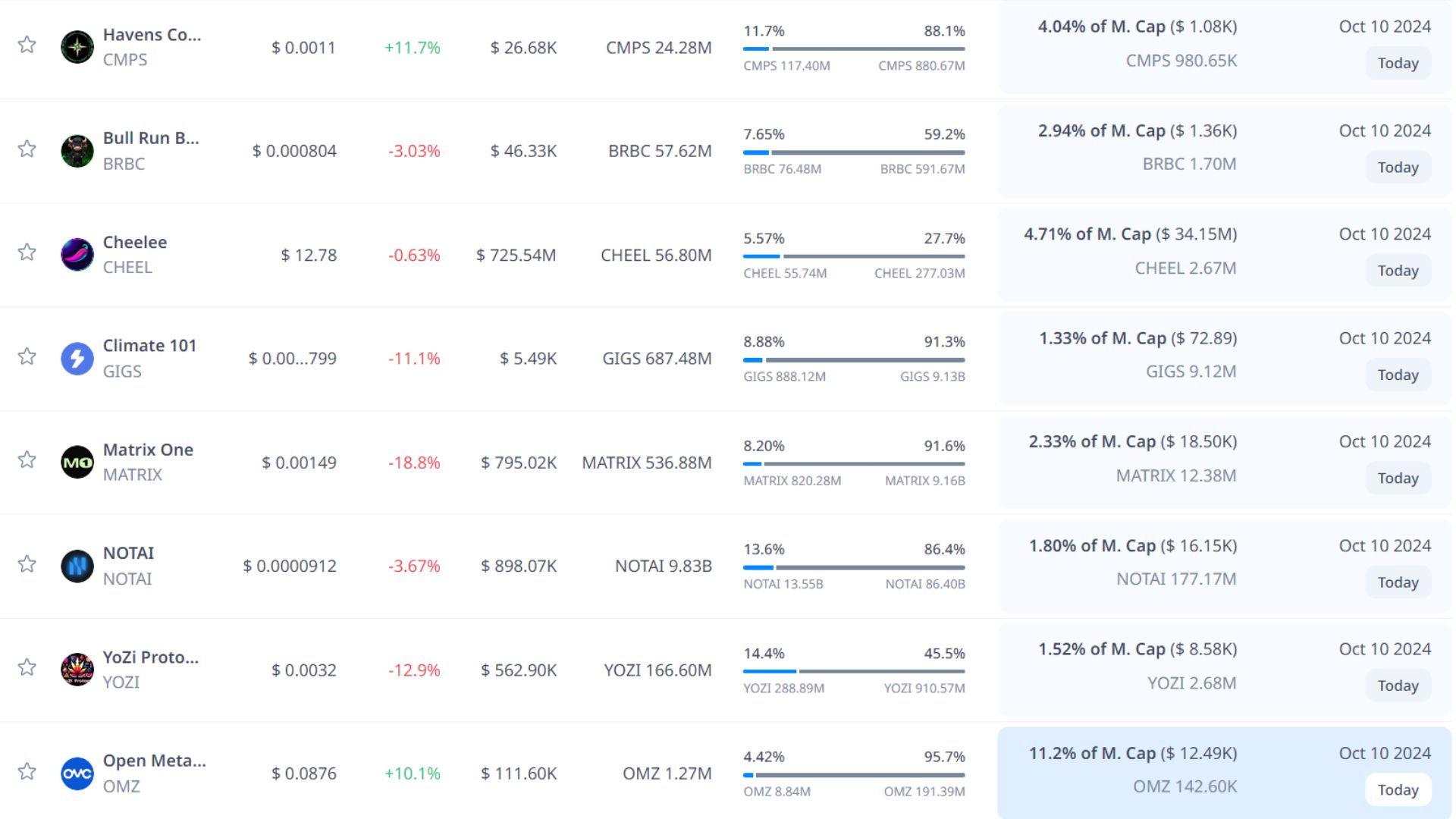Click the Open Meta OMZ coin logo
This screenshot has width=1456, height=819.
[x=77, y=773]
